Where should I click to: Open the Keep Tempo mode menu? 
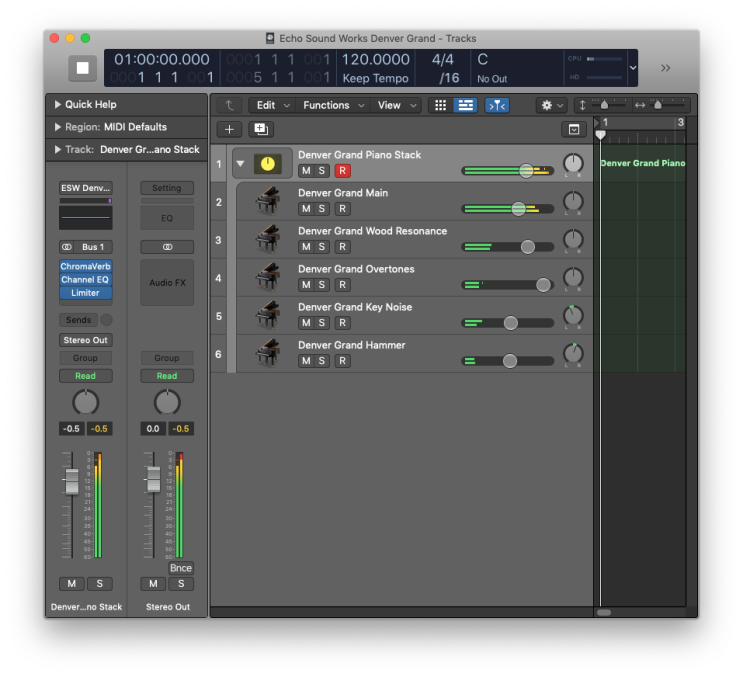(375, 78)
